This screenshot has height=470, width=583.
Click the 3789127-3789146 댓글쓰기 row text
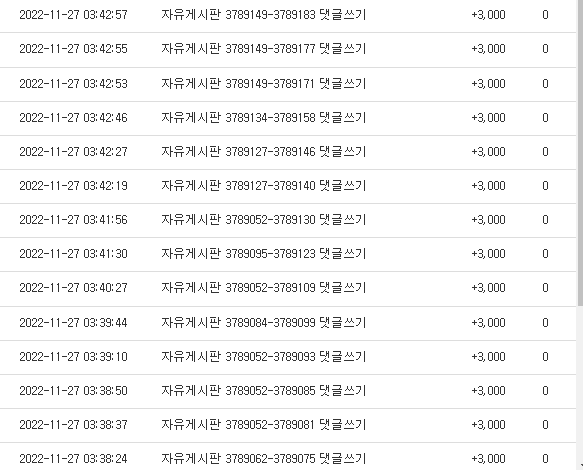tap(264, 152)
